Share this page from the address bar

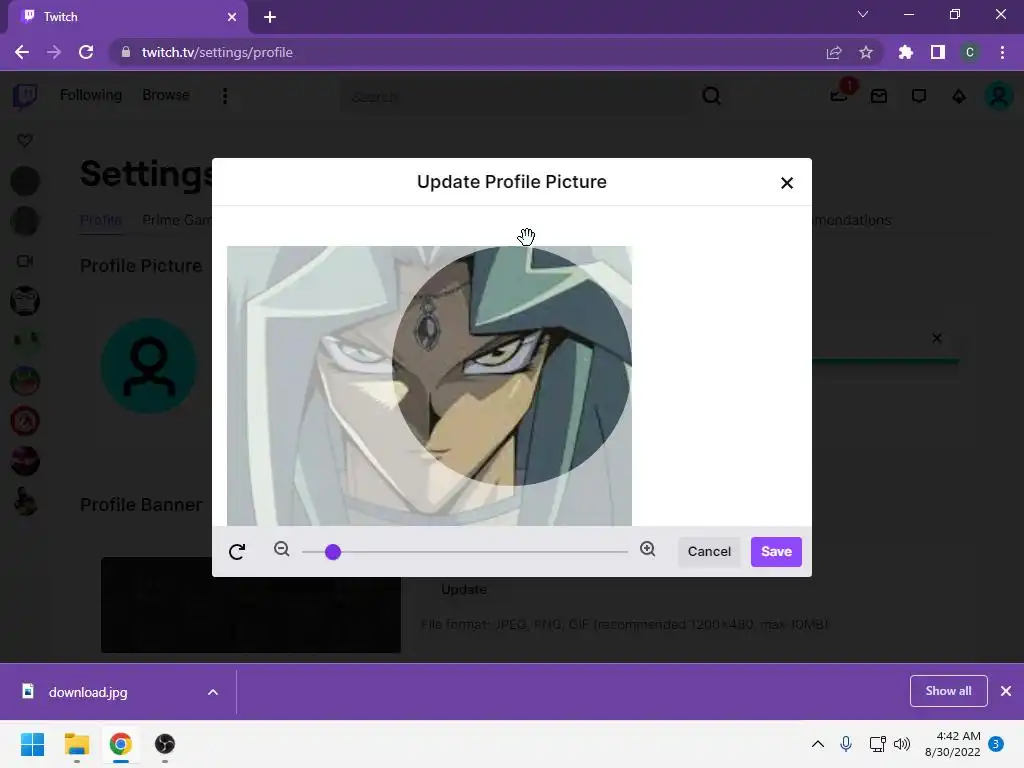[x=834, y=52]
